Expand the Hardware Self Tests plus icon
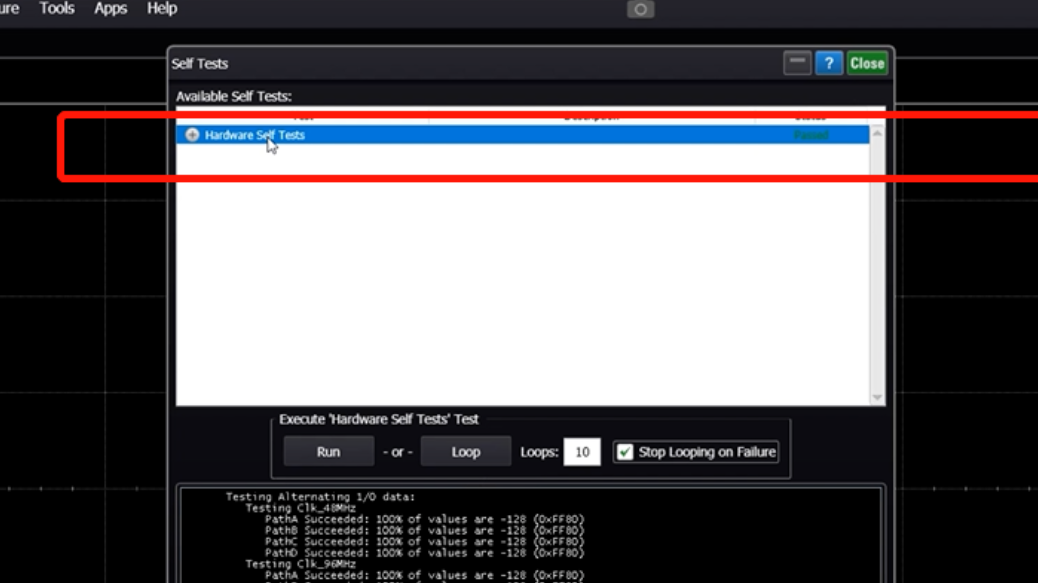The height and width of the screenshot is (583, 1038). (x=192, y=135)
